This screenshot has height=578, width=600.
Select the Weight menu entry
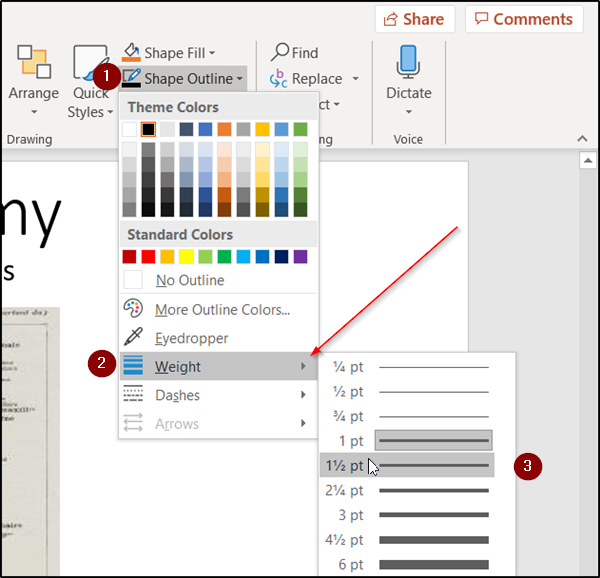click(218, 366)
